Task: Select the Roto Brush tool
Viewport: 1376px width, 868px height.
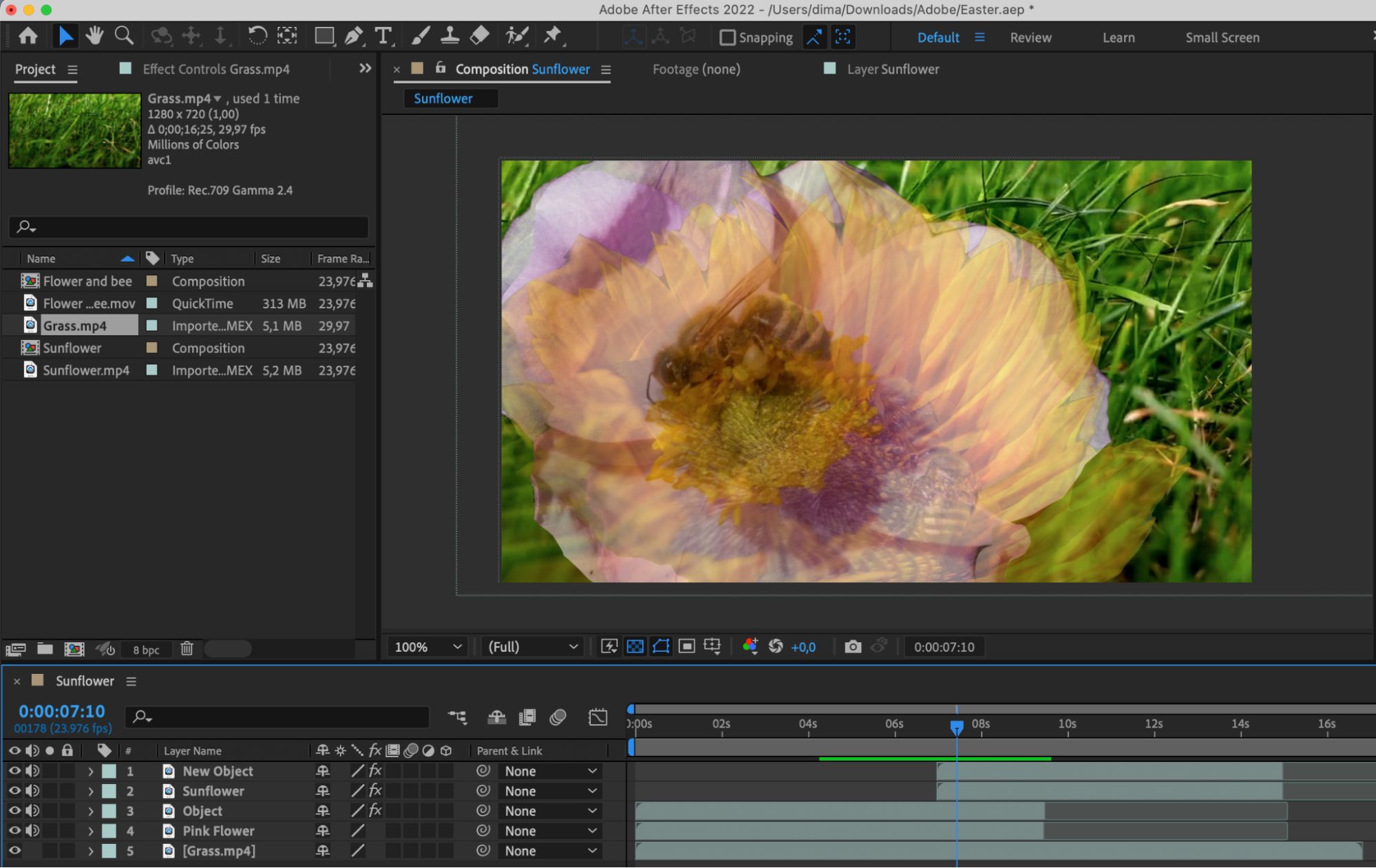Action: click(x=516, y=36)
